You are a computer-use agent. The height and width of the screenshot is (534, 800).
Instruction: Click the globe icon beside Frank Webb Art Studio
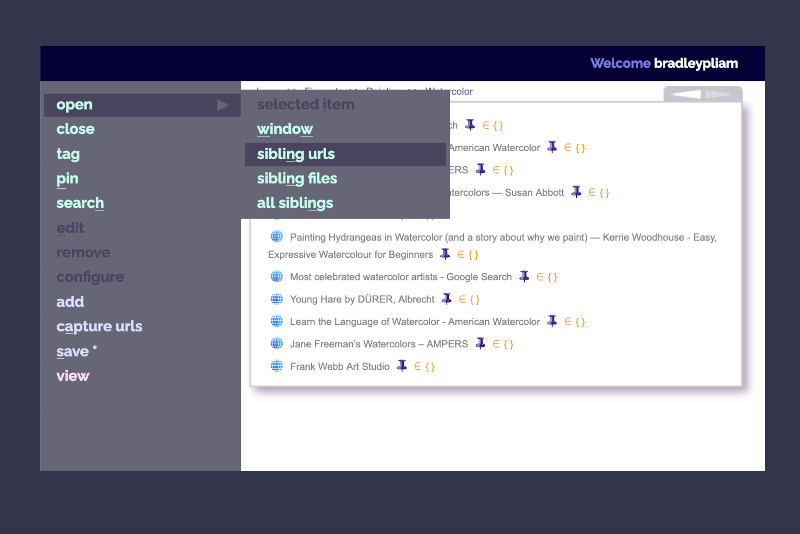coord(277,366)
